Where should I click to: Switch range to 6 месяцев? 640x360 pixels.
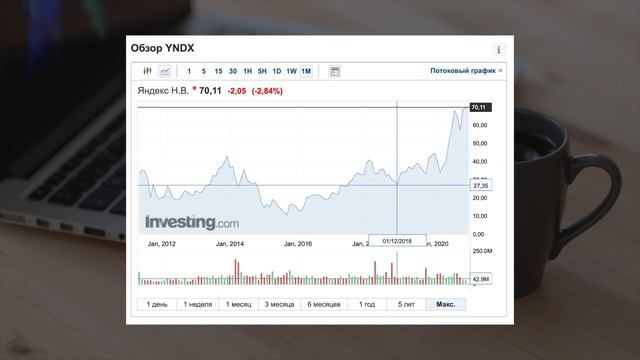click(x=324, y=304)
